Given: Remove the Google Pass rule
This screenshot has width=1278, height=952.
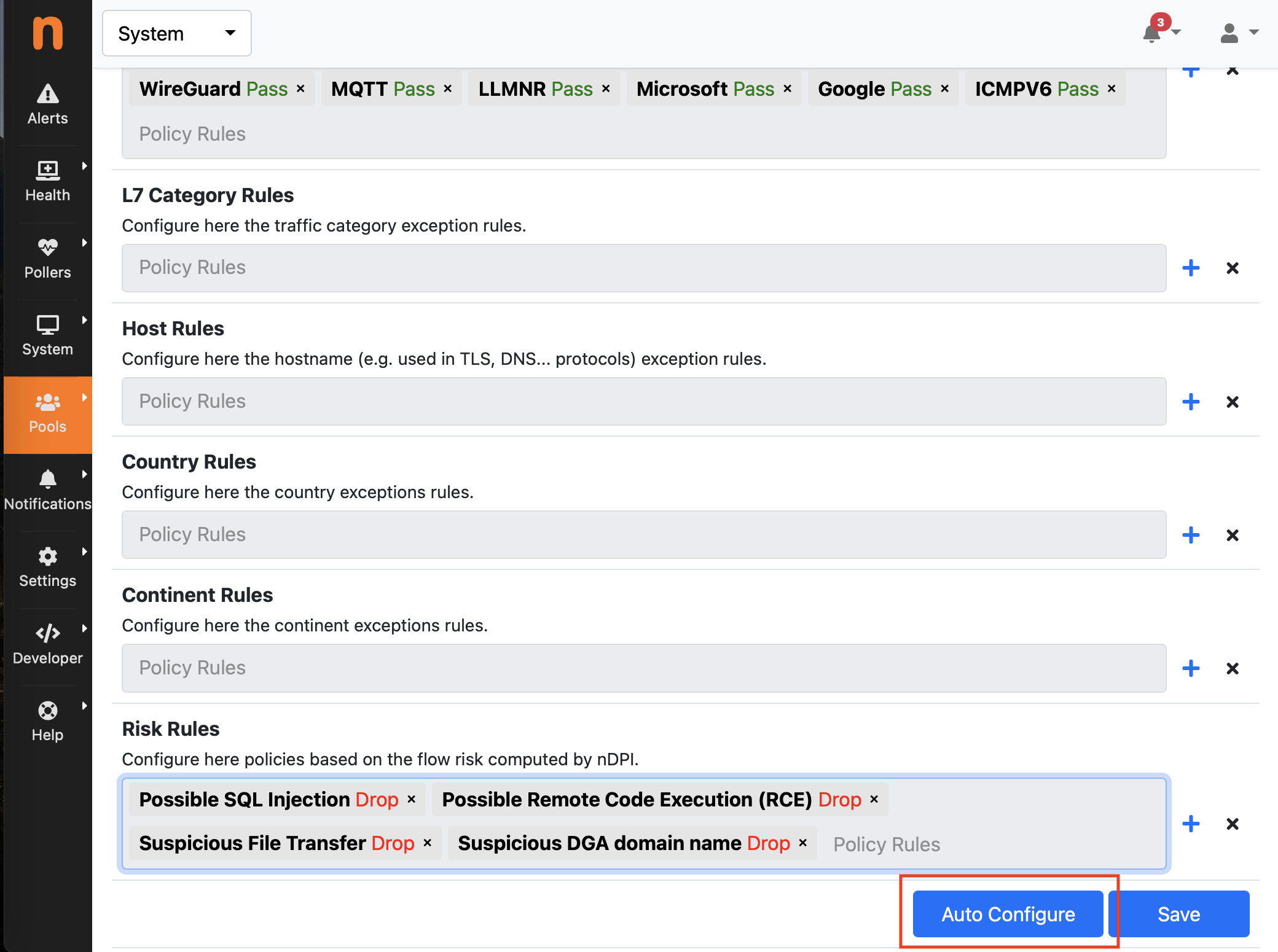Looking at the screenshot, I should pos(945,88).
